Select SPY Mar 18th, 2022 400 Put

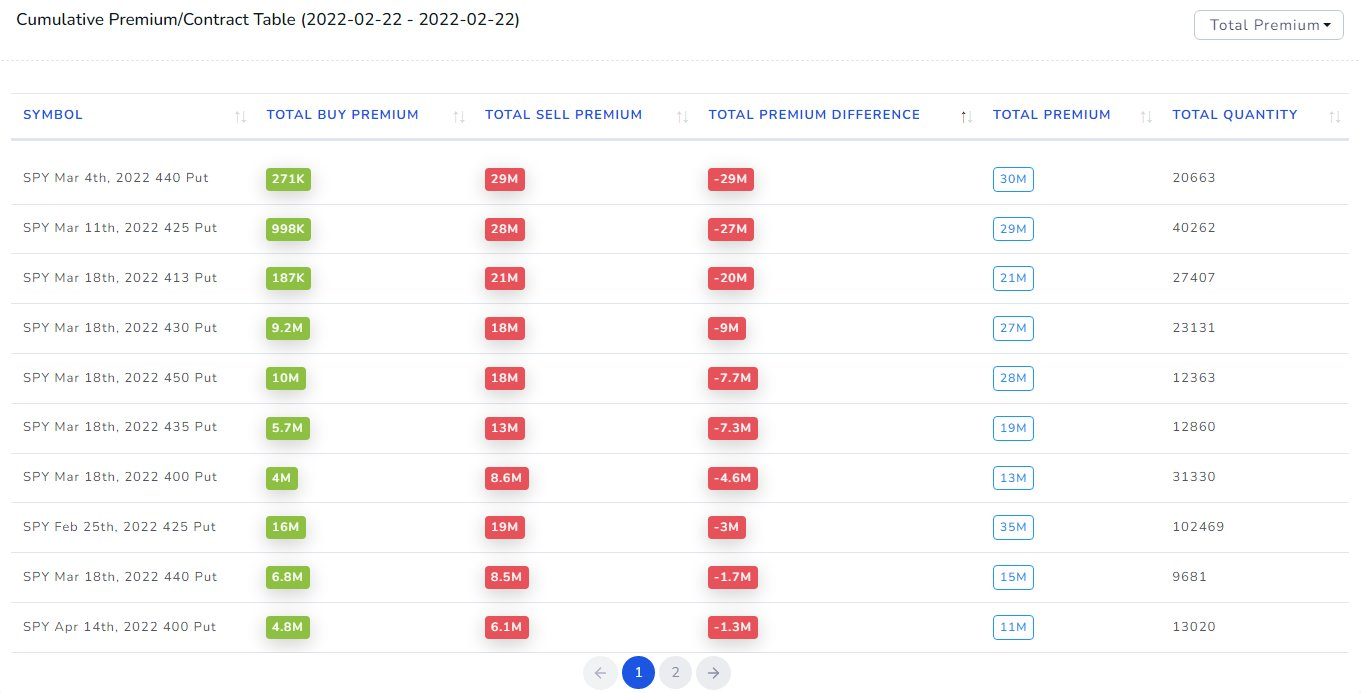(120, 477)
